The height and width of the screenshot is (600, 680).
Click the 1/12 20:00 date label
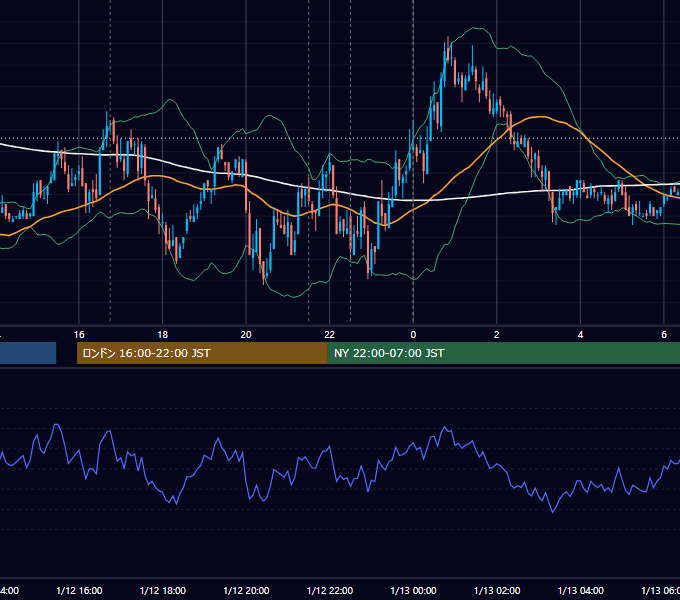(x=246, y=590)
